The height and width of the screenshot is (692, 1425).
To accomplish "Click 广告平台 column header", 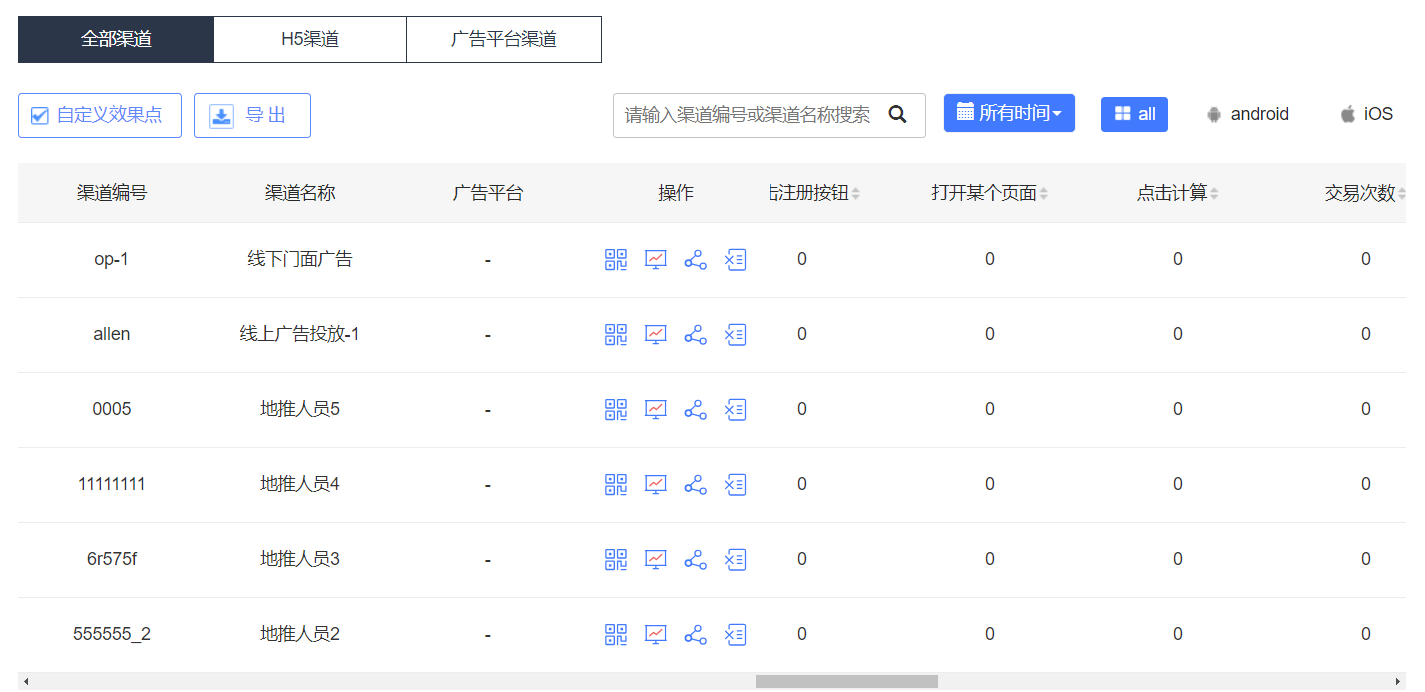I will (x=488, y=193).
